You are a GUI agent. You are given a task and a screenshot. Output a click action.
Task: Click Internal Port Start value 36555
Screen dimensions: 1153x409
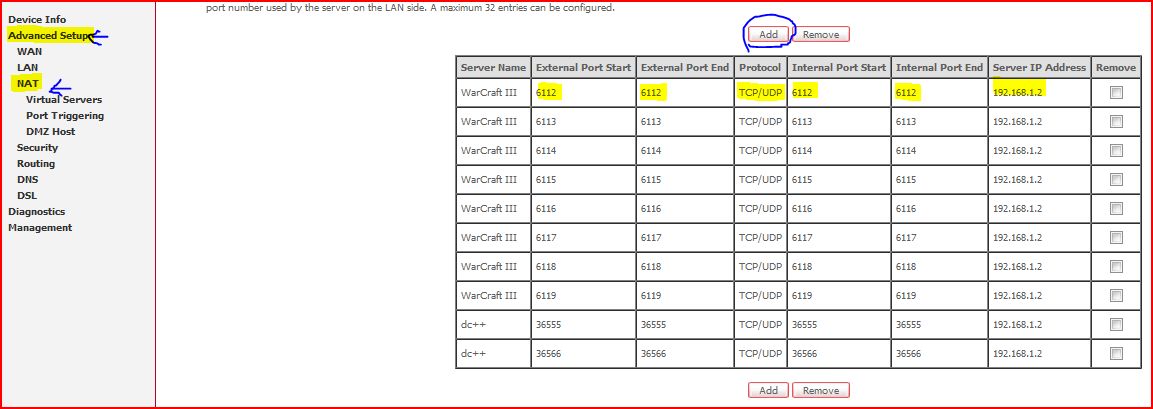[804, 324]
